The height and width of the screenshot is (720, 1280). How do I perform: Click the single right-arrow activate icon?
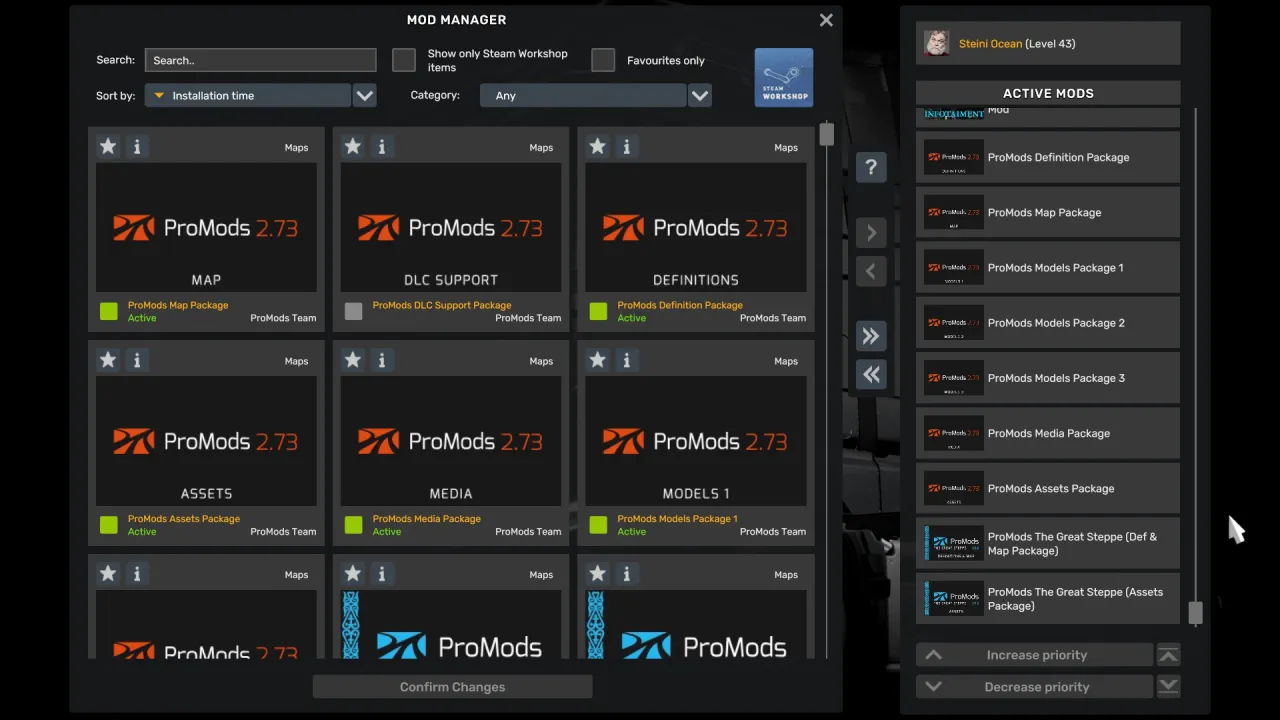point(871,232)
